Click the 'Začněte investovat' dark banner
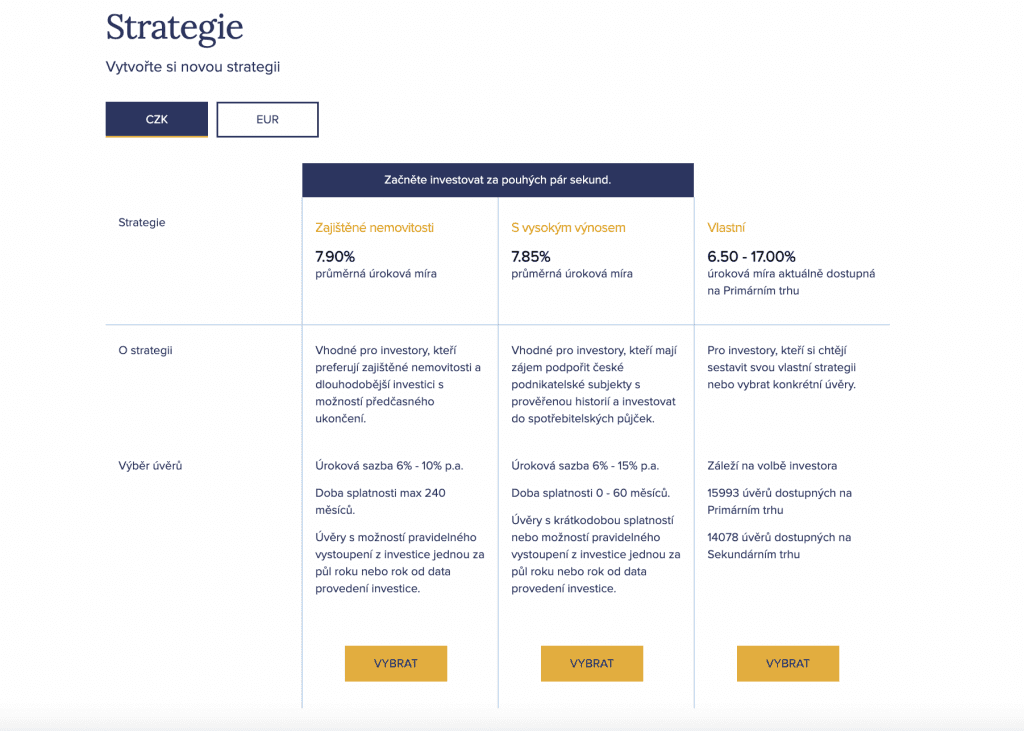This screenshot has width=1024, height=731. (x=497, y=180)
